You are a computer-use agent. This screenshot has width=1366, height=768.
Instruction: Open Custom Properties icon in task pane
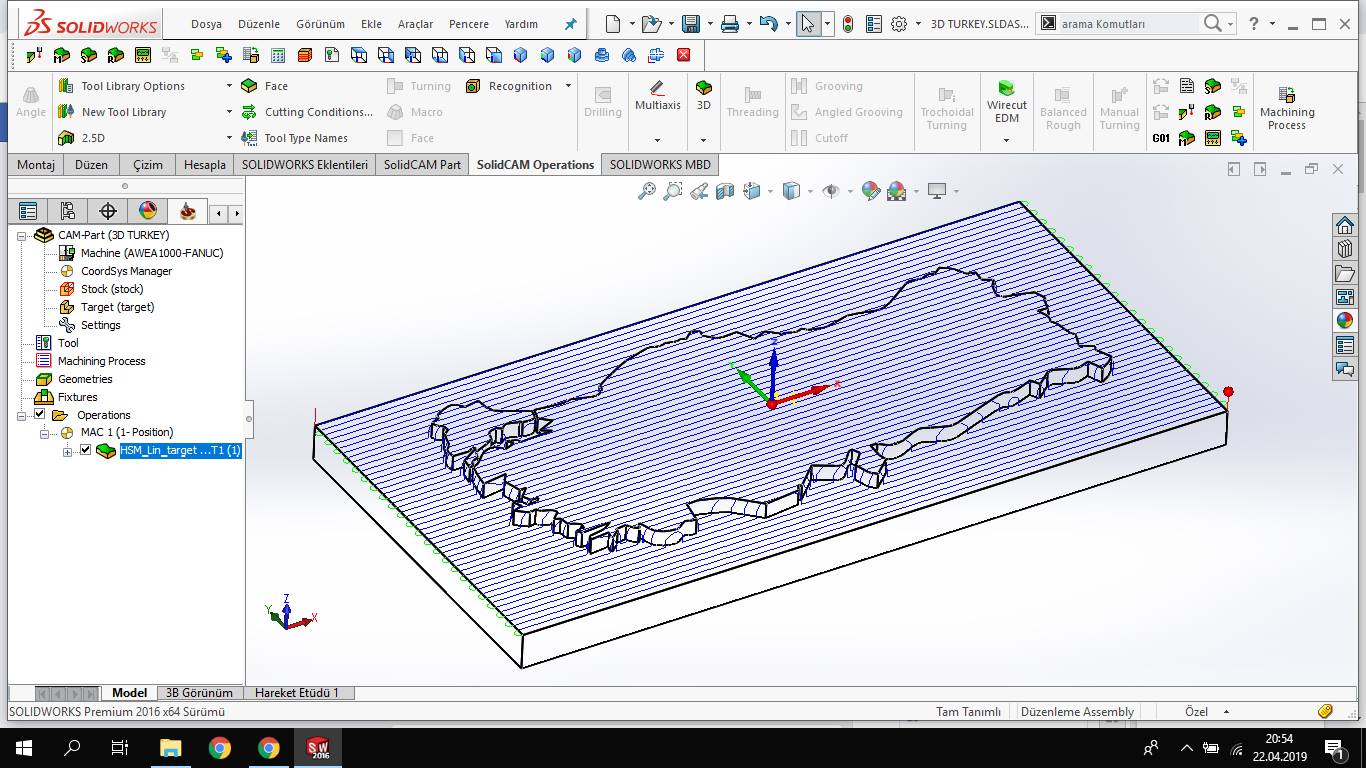[1345, 345]
